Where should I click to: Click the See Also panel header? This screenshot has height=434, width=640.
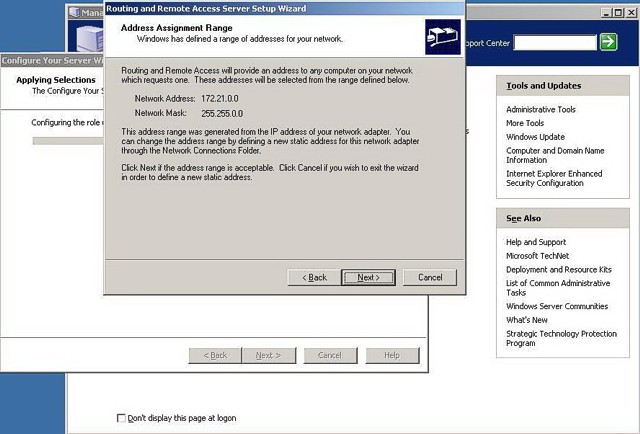click(x=563, y=218)
